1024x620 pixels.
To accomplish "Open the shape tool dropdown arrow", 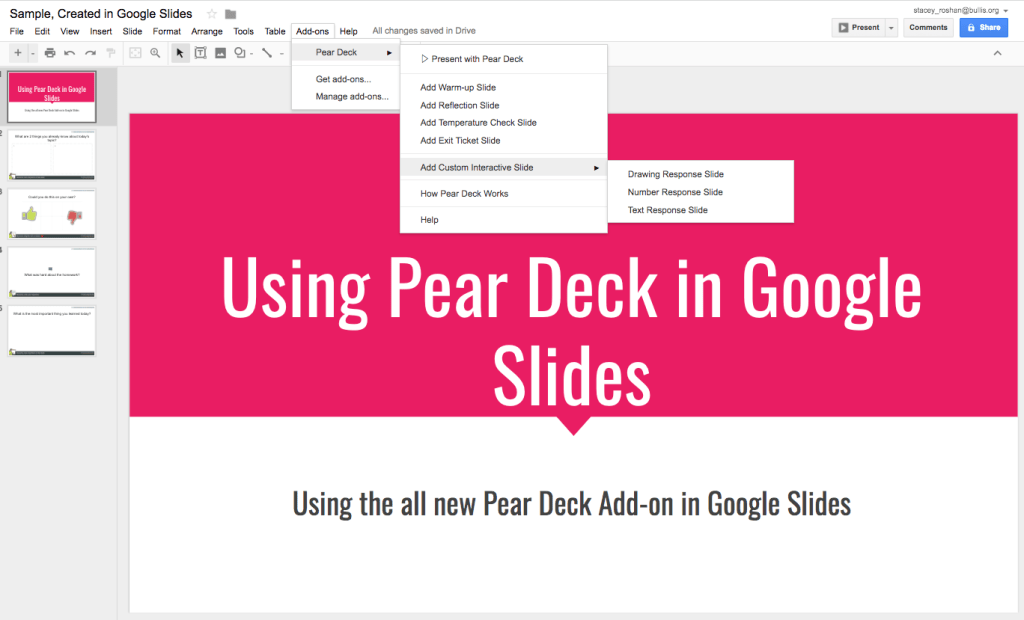I will [251, 54].
